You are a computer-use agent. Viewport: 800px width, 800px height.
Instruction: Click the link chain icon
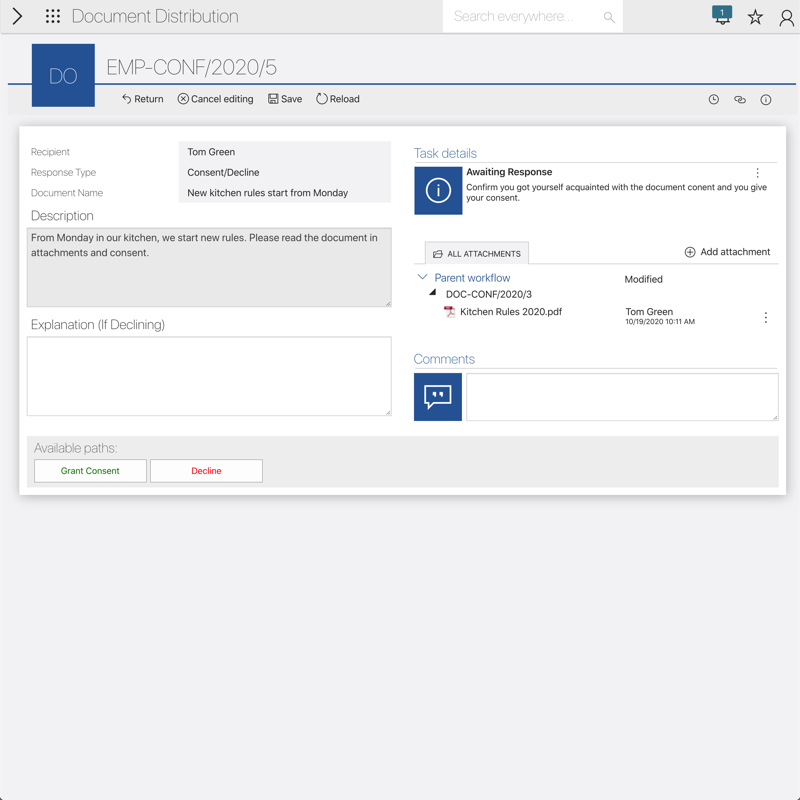coord(740,100)
